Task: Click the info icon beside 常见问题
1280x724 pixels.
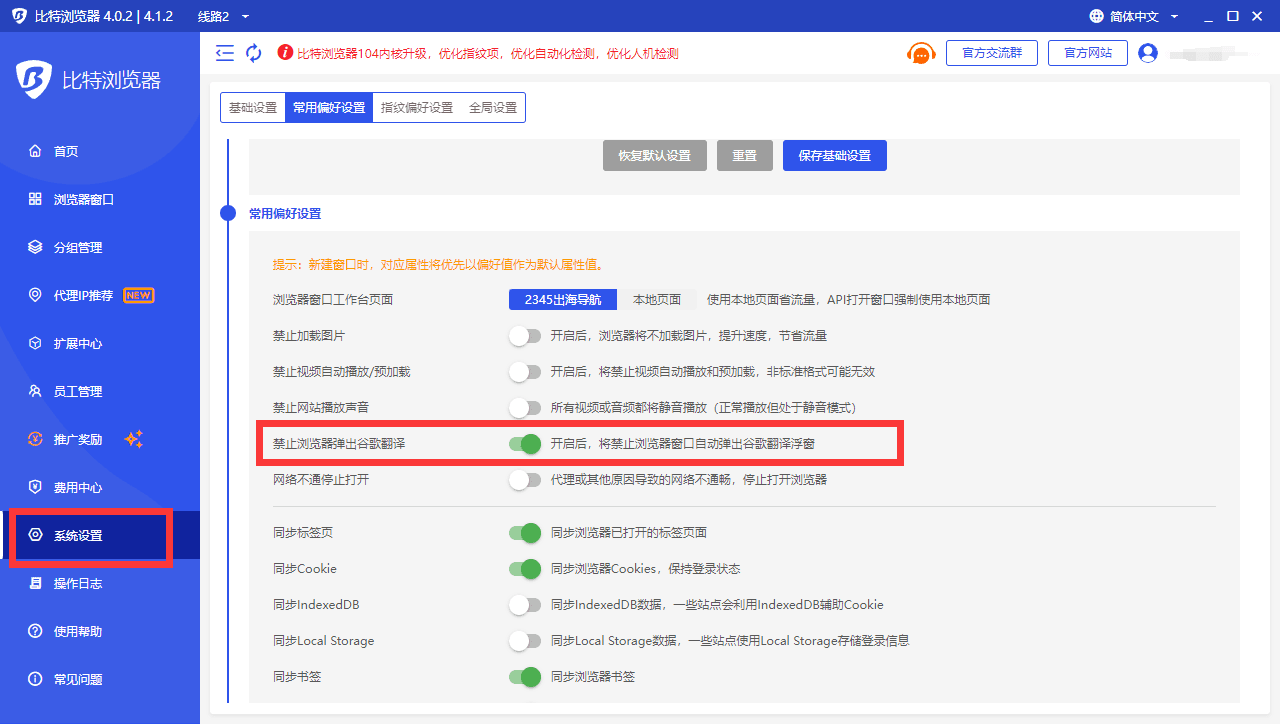Action: tap(35, 679)
